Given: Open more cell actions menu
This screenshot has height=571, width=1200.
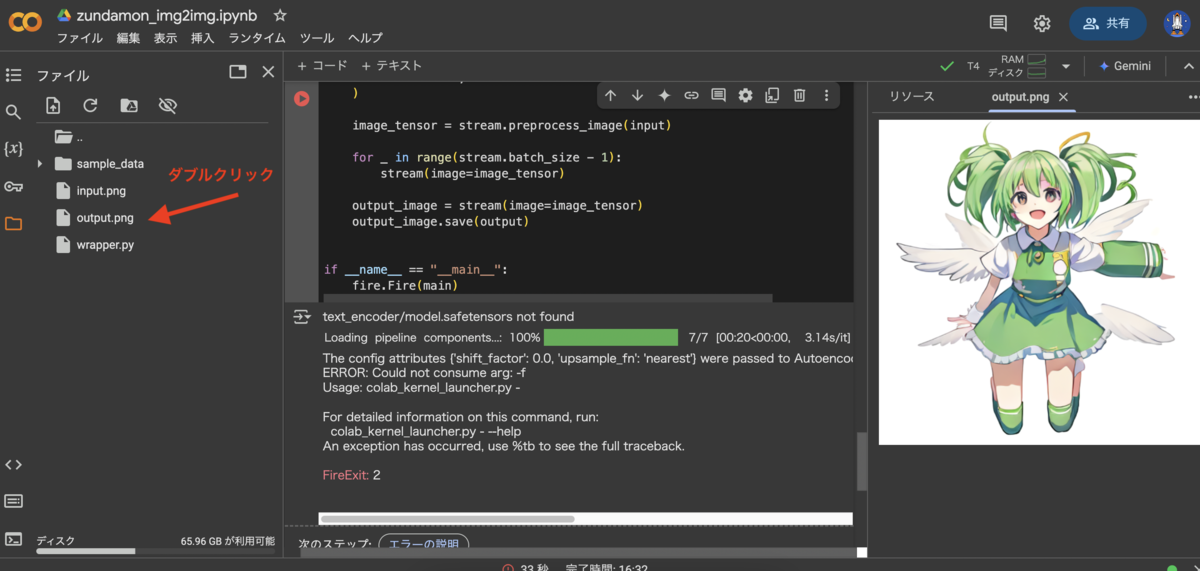Looking at the screenshot, I should 826,95.
